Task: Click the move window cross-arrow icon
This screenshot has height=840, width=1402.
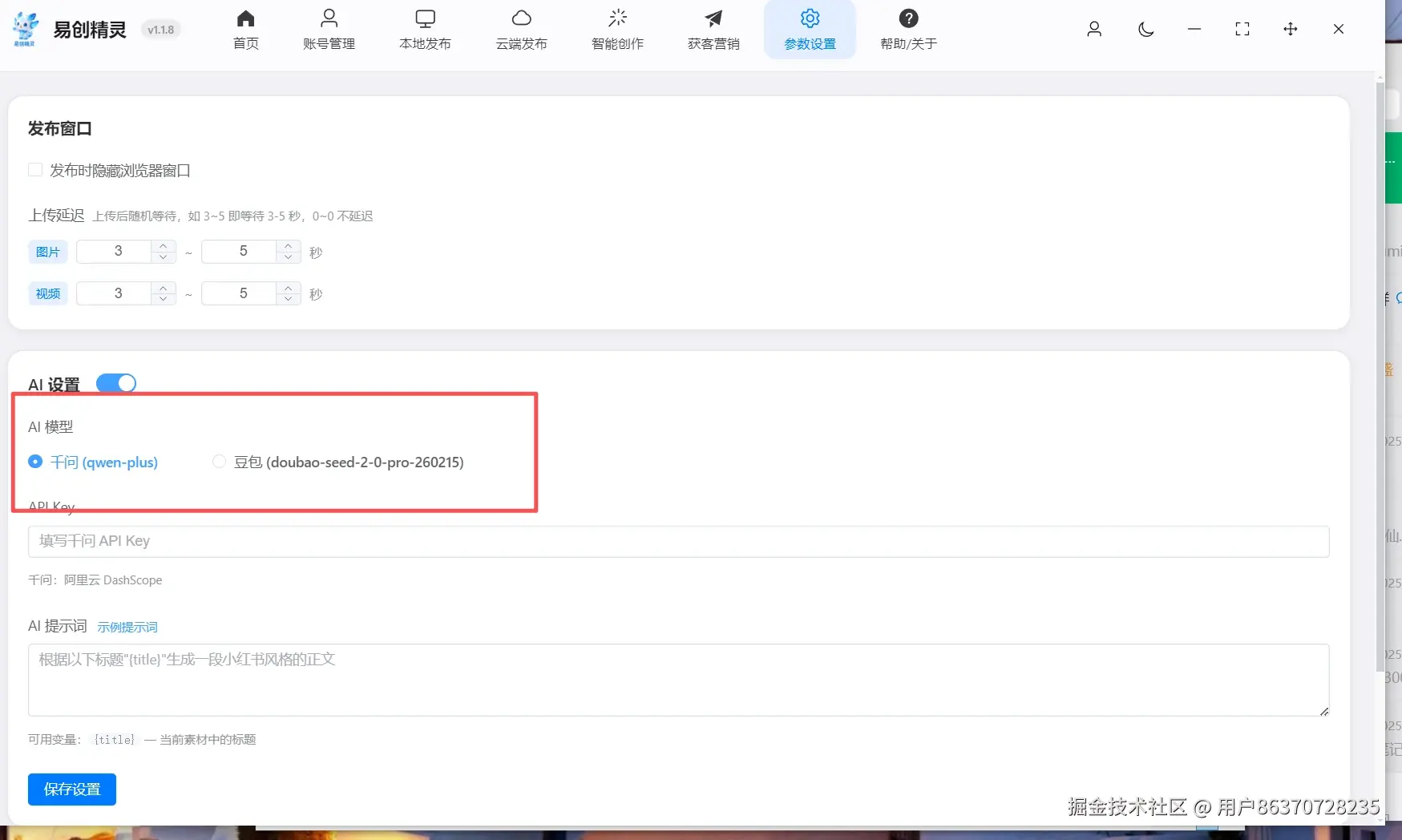Action: tap(1291, 30)
